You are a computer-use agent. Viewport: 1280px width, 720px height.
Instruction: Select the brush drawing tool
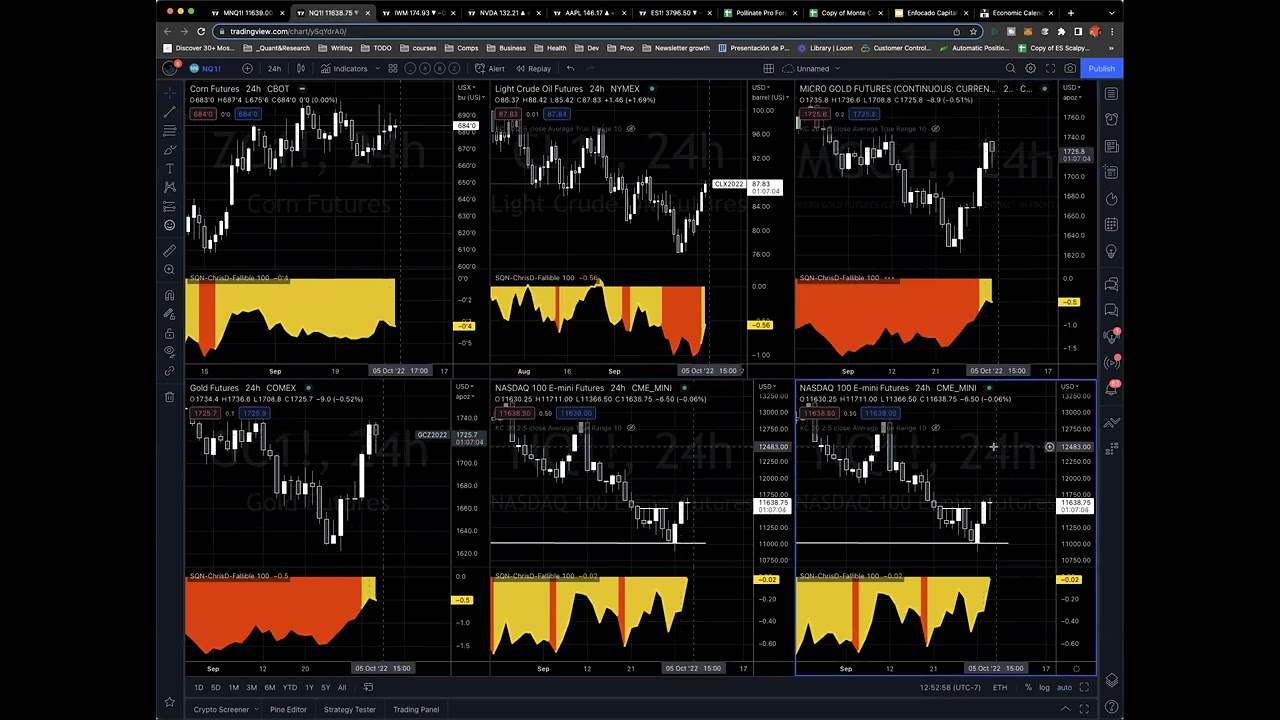[x=169, y=149]
